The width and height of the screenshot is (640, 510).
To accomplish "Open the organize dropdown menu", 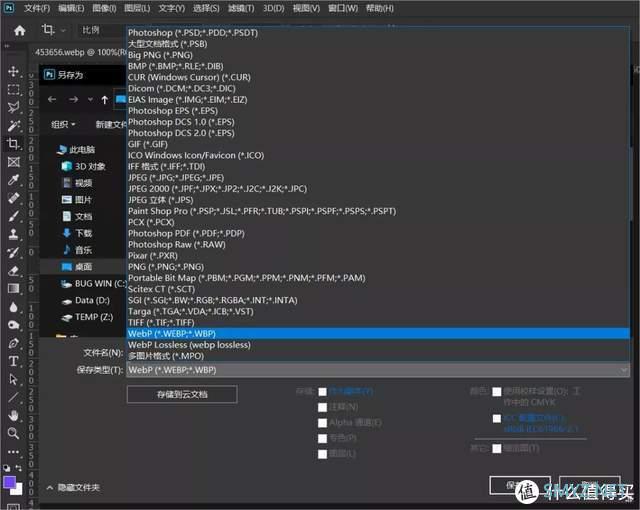I will pyautogui.click(x=63, y=124).
